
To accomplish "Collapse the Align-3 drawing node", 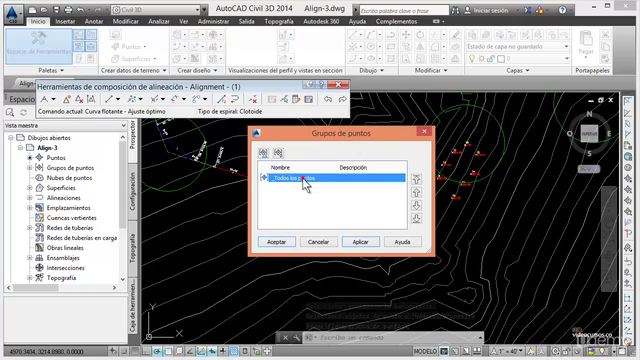I will coord(20,148).
